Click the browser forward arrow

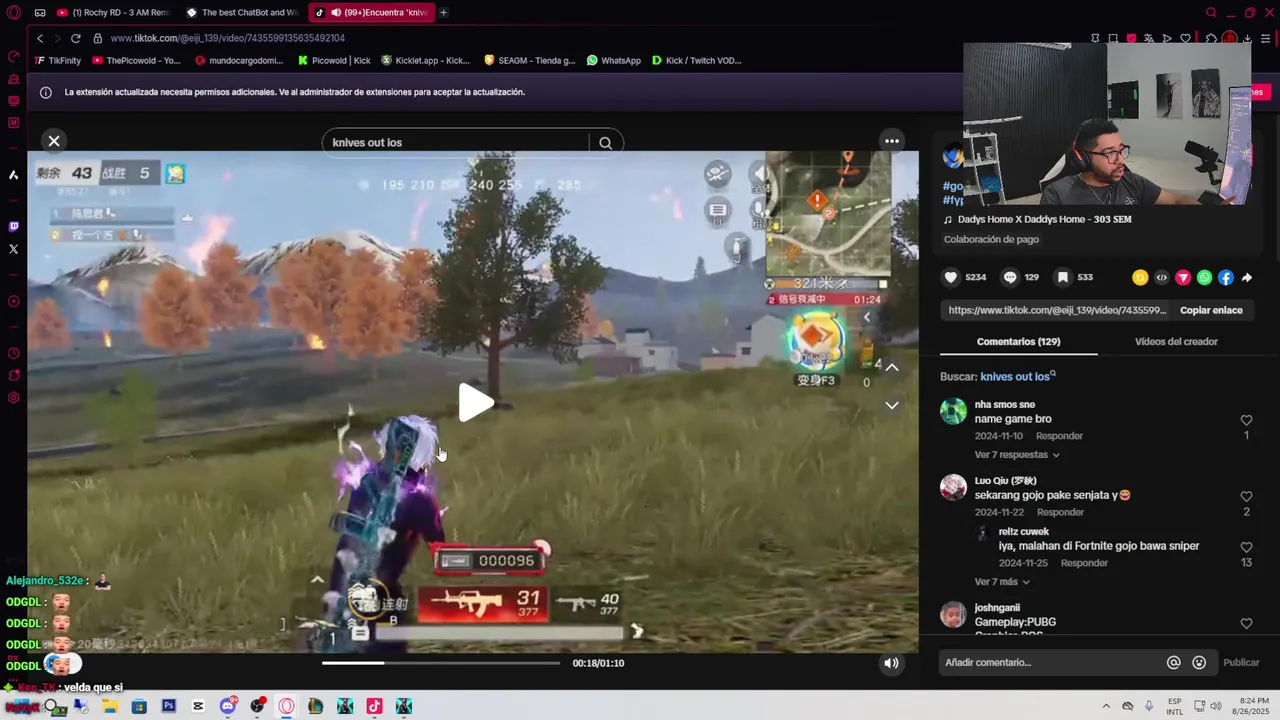coord(57,38)
